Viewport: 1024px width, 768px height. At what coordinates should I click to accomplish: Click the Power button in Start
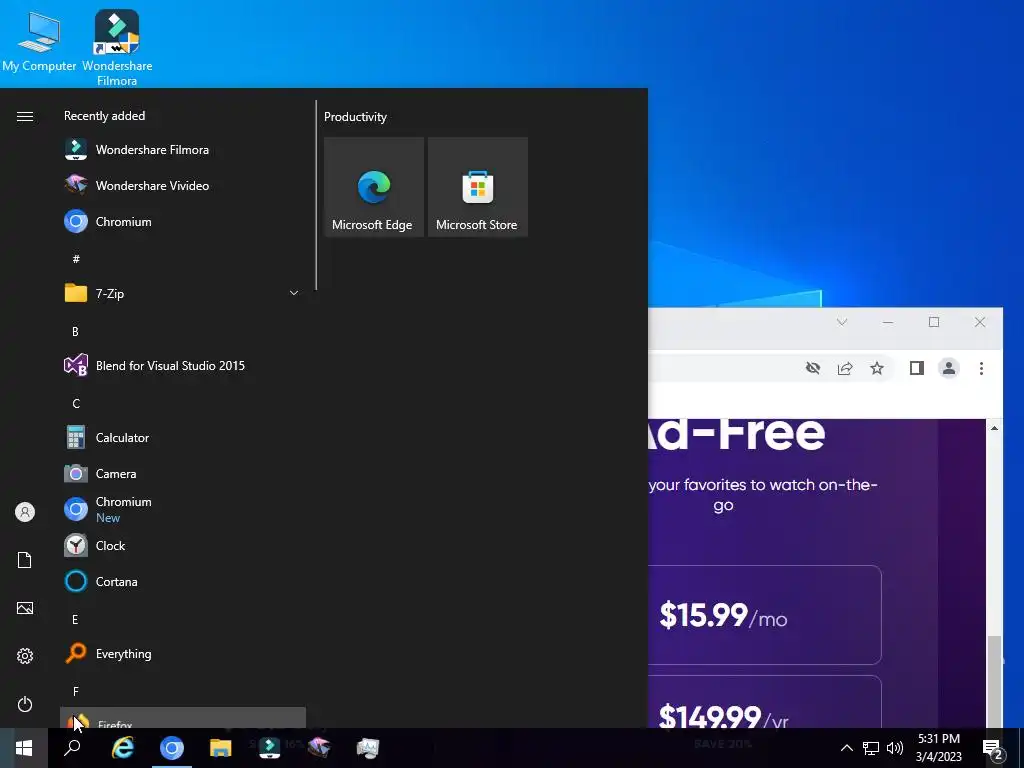(25, 704)
